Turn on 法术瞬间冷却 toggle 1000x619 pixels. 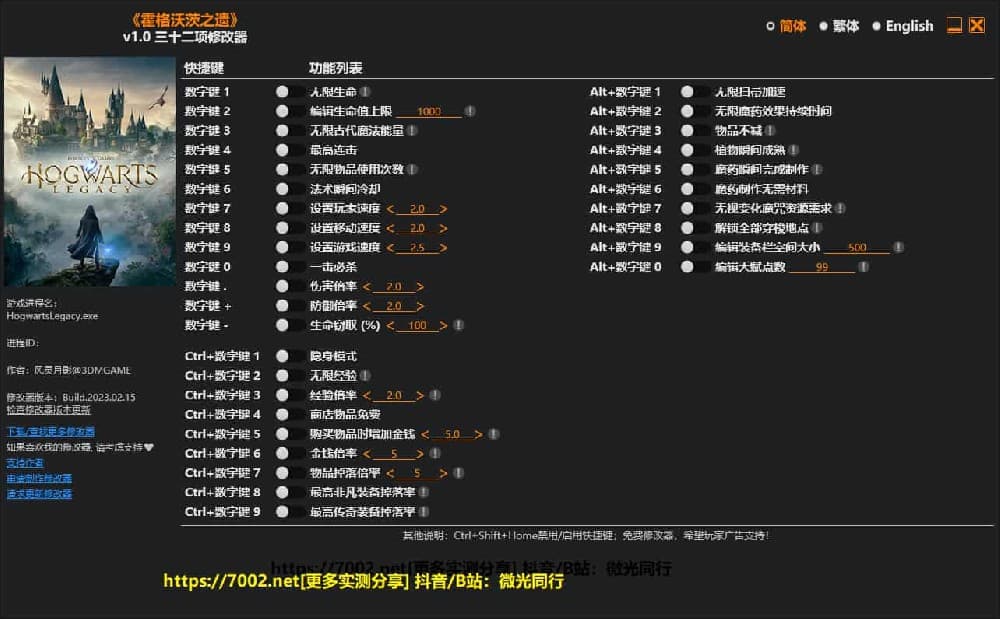(x=289, y=189)
